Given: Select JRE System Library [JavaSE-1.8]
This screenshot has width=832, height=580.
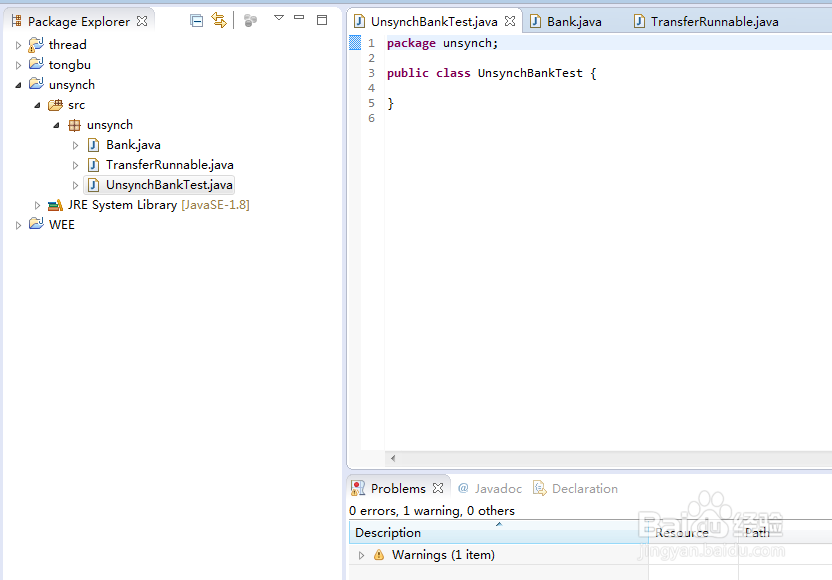Looking at the screenshot, I should pos(158,205).
